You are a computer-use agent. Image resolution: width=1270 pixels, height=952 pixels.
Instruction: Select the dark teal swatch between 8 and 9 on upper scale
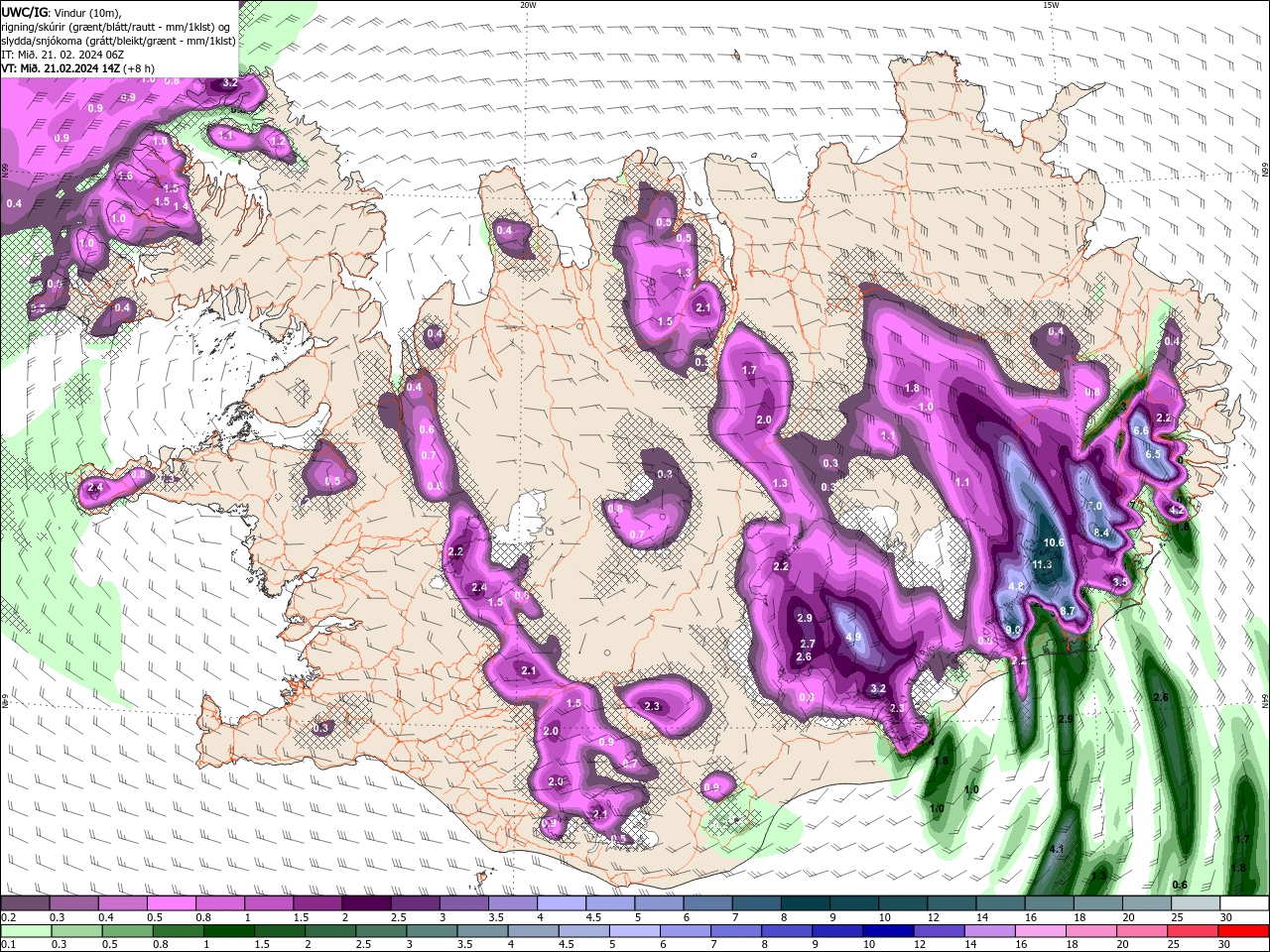(x=804, y=904)
